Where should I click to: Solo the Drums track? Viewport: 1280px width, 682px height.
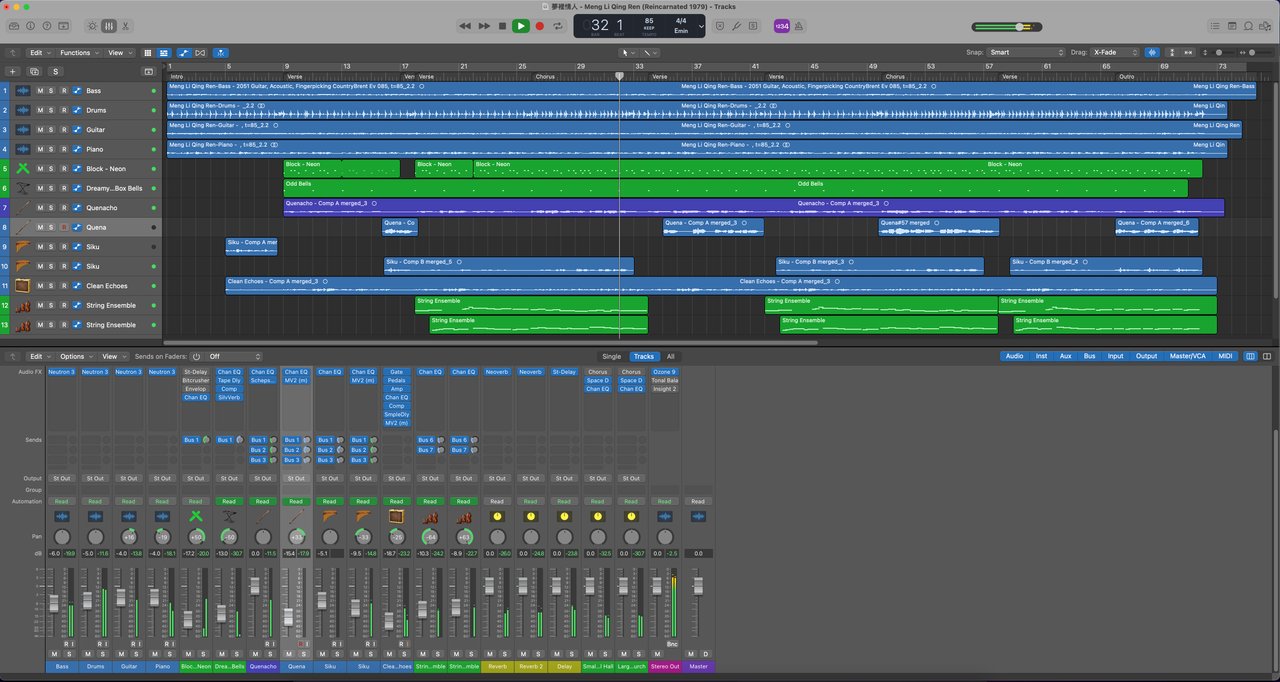tap(53, 110)
